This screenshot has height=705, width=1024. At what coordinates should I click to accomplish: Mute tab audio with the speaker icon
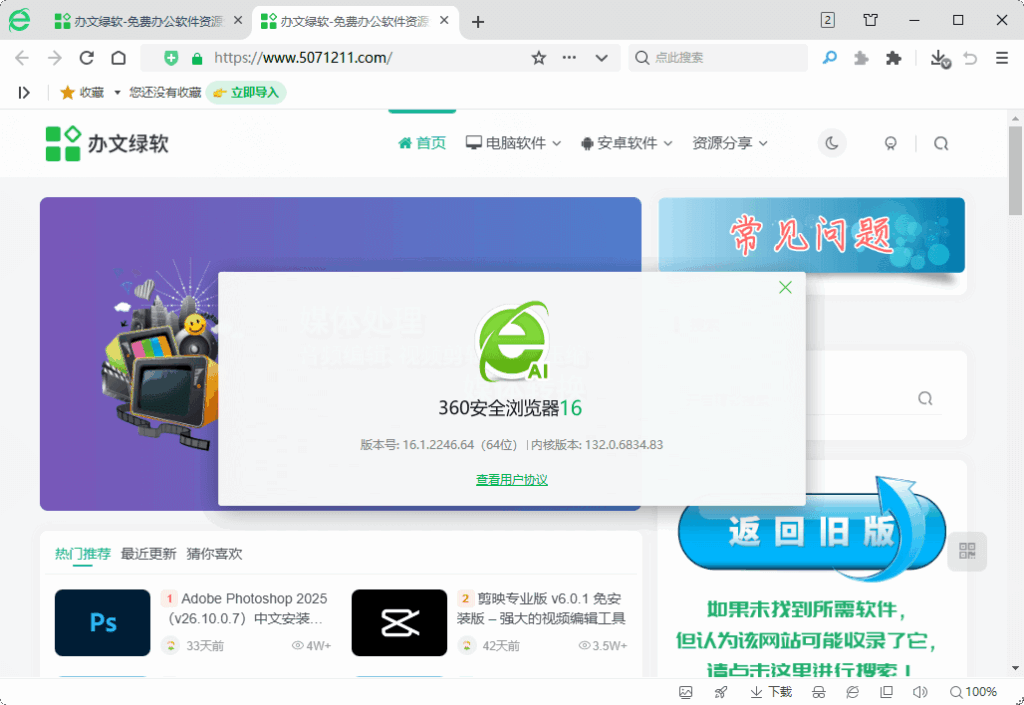921,691
